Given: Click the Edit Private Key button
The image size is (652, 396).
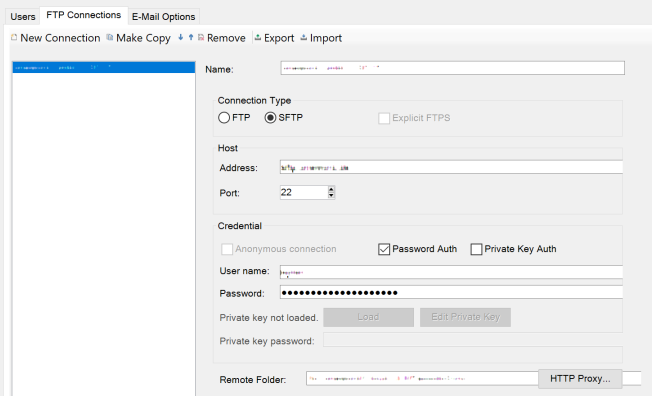Looking at the screenshot, I should click(x=465, y=317).
